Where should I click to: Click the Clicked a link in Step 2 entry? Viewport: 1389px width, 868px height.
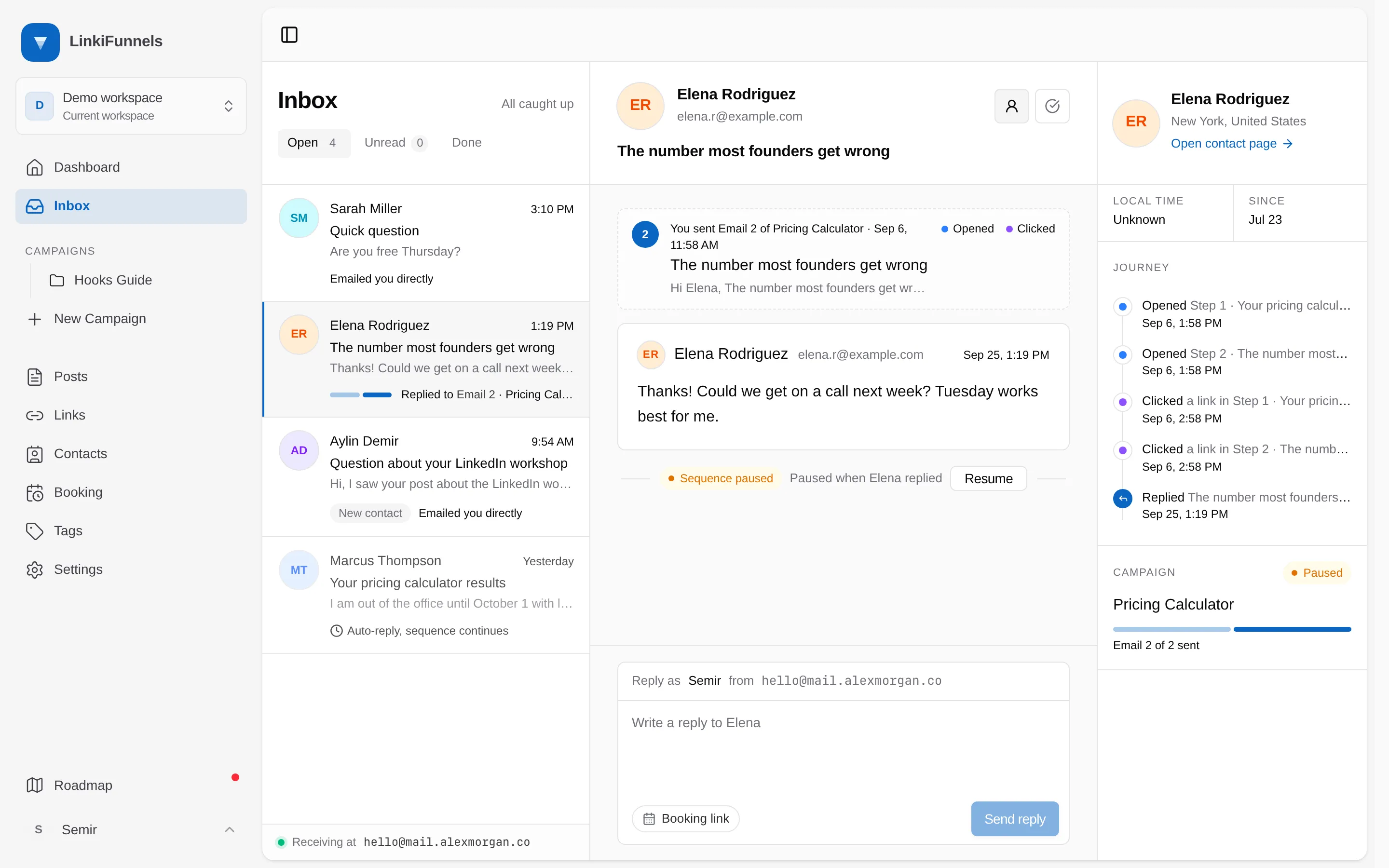click(1232, 458)
